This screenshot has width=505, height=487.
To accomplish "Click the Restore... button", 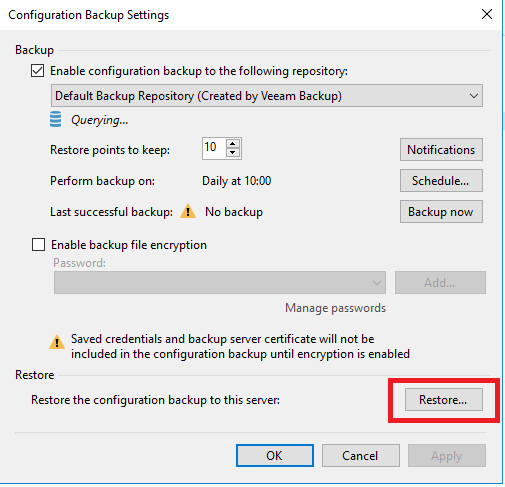I will click(444, 399).
